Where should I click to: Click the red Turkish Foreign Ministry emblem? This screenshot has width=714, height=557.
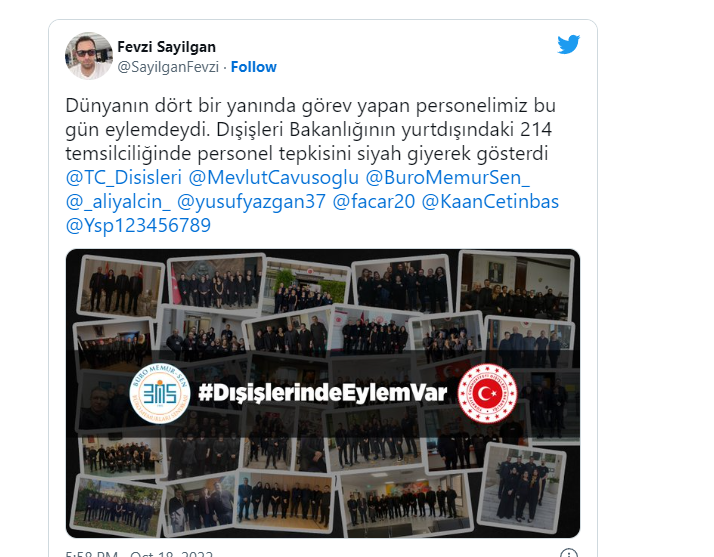(x=487, y=393)
